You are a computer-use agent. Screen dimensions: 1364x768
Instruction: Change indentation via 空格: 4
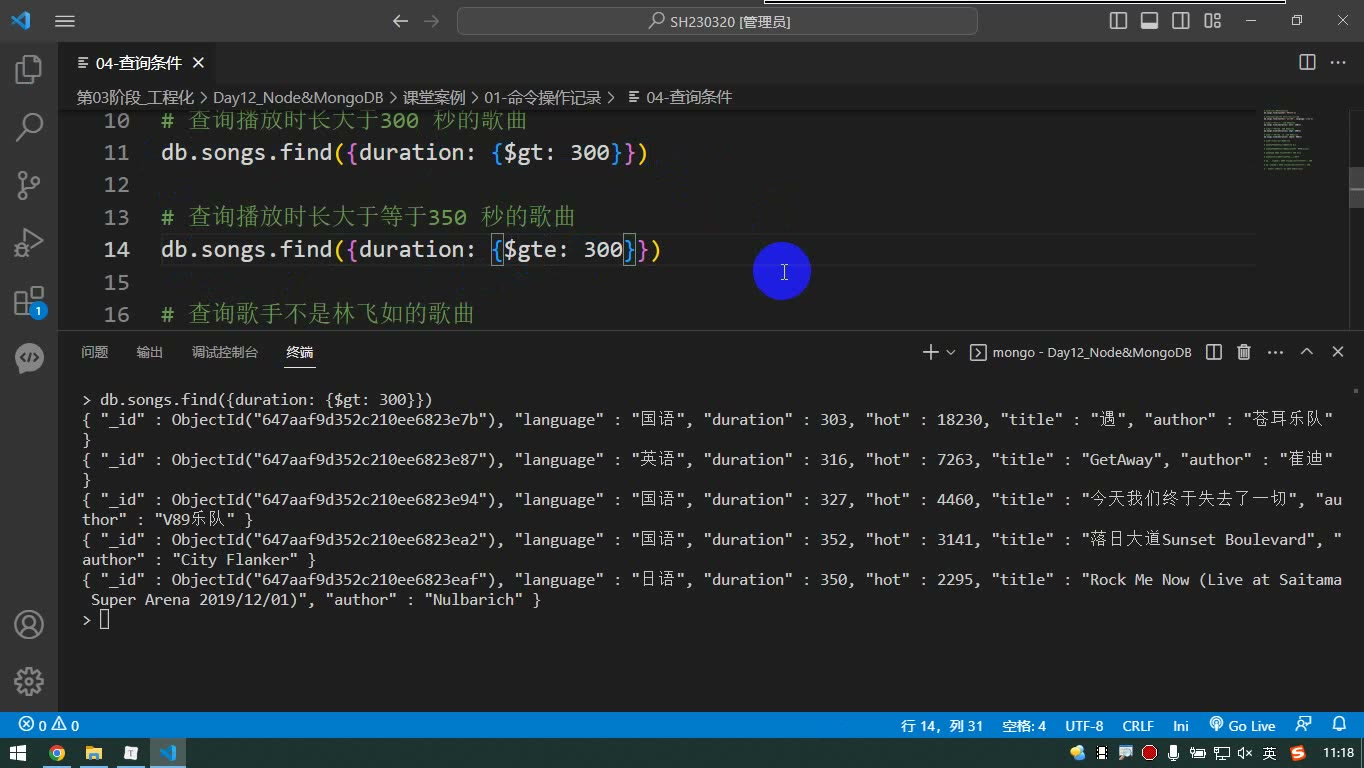click(x=1024, y=726)
